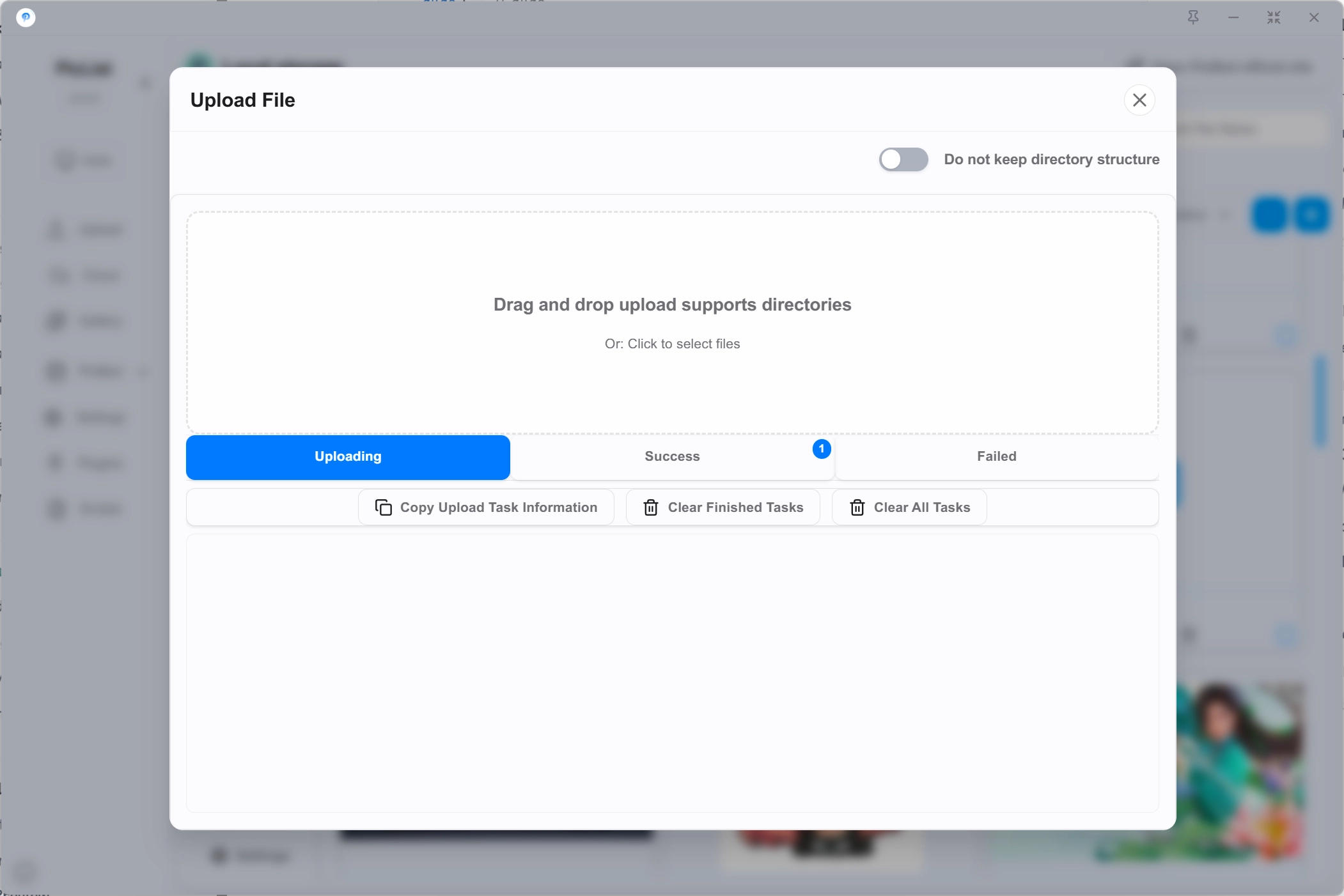Minimize the application window
This screenshot has width=1344, height=896.
pyautogui.click(x=1233, y=18)
